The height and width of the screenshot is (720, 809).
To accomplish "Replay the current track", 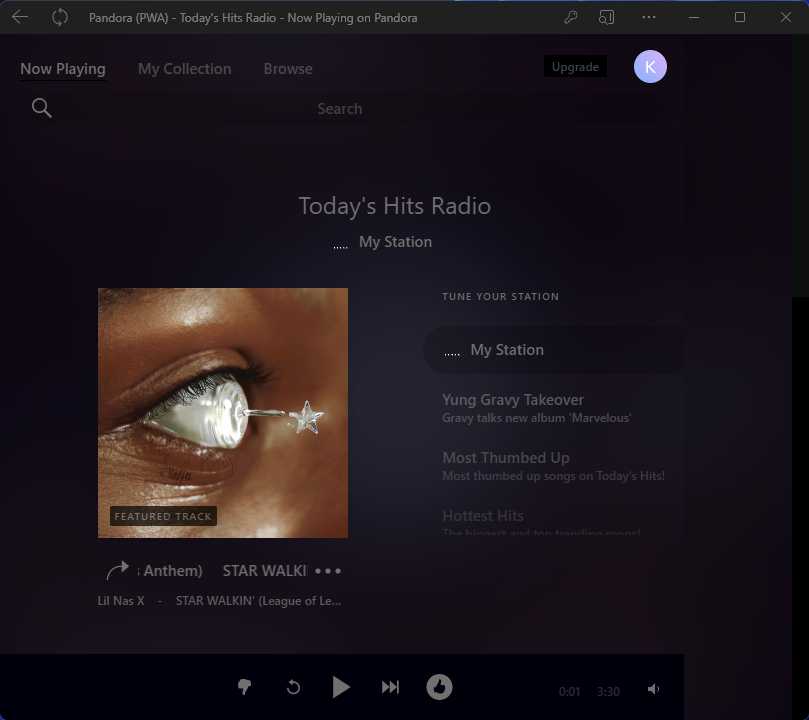I will [293, 687].
